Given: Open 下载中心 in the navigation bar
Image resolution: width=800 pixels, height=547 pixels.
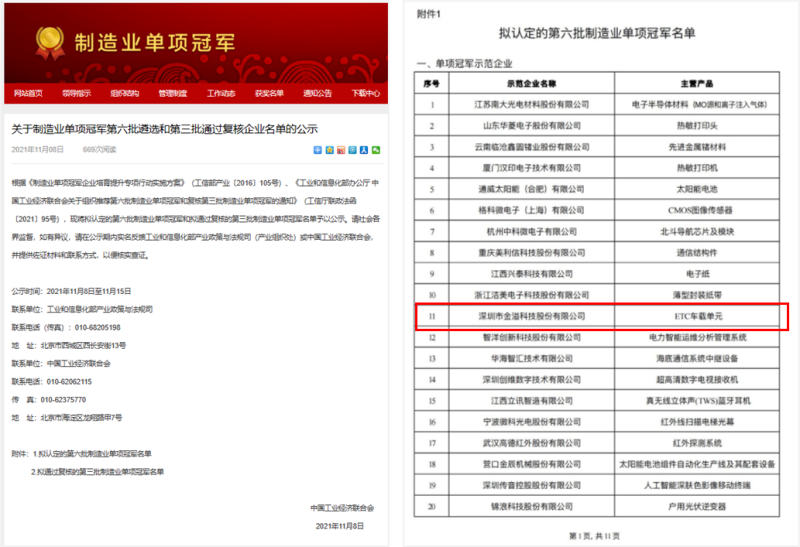Looking at the screenshot, I should [366, 93].
